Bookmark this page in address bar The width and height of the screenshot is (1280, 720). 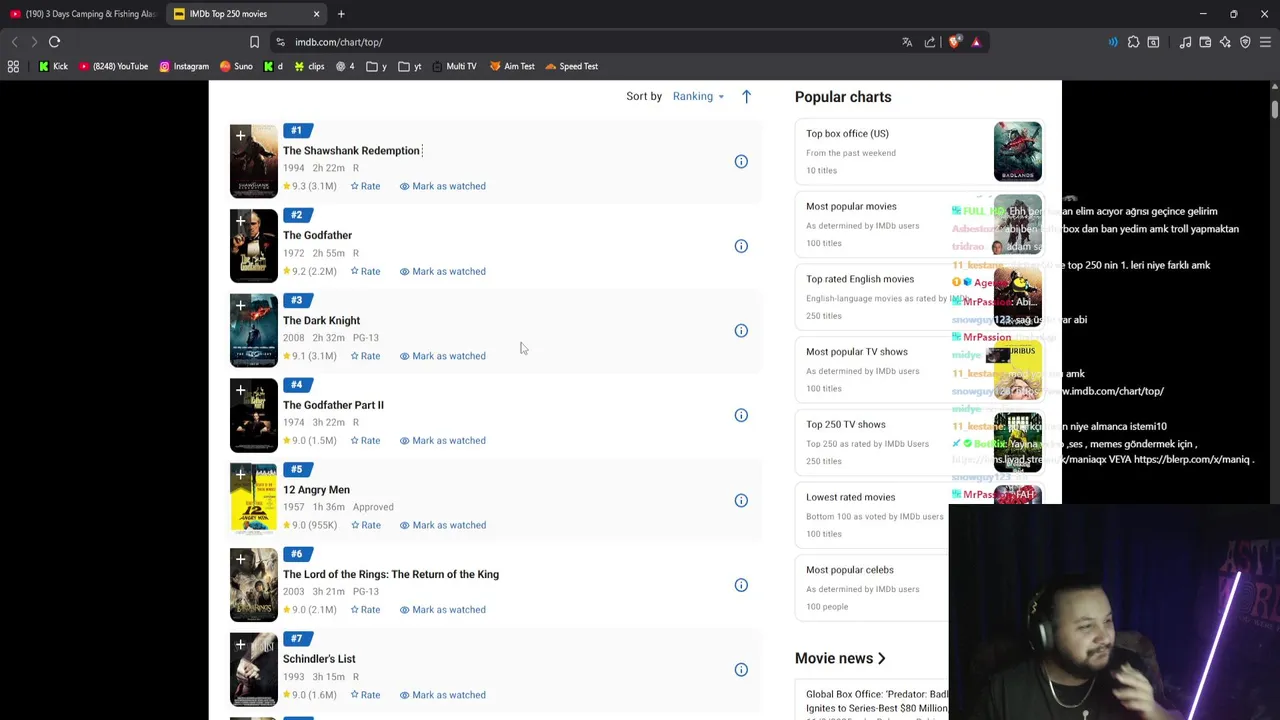tap(254, 42)
